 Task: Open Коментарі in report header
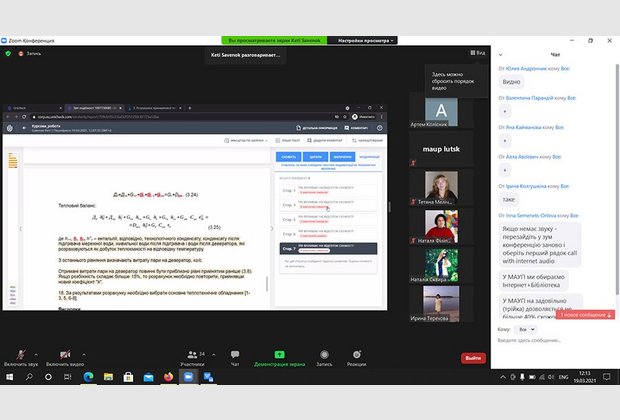(x=356, y=128)
